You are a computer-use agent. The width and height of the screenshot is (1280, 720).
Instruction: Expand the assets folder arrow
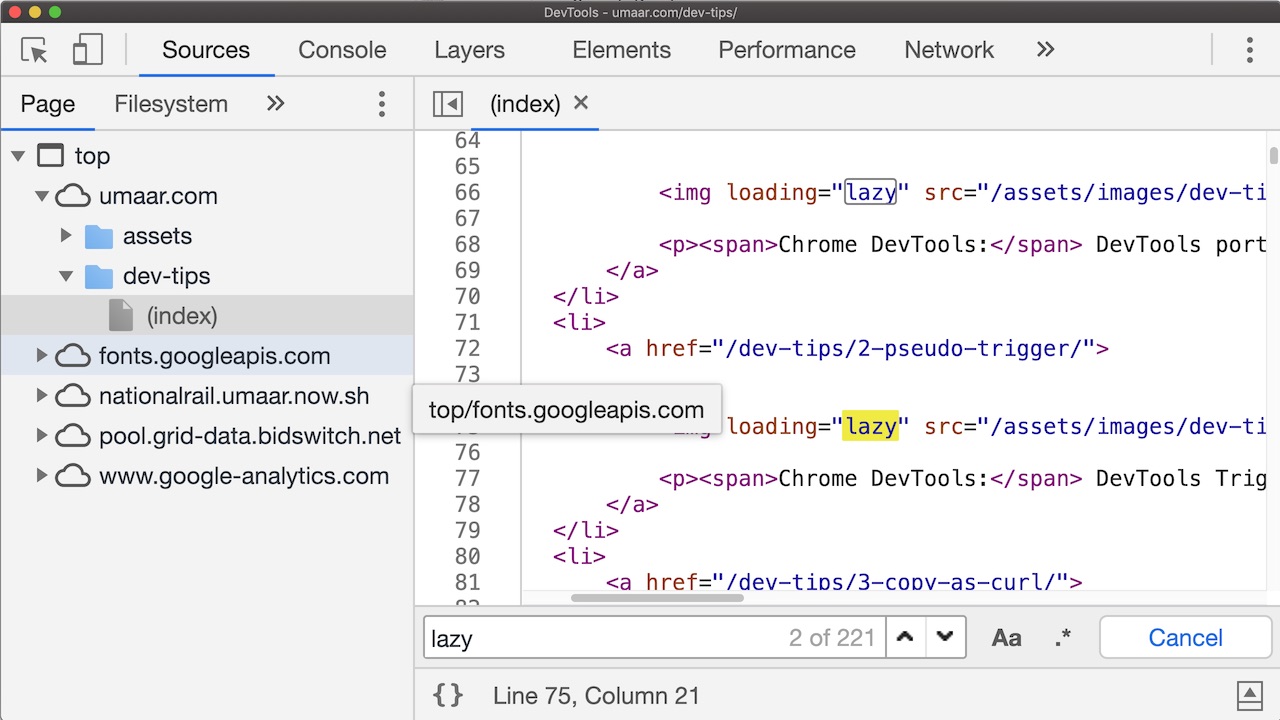(66, 236)
